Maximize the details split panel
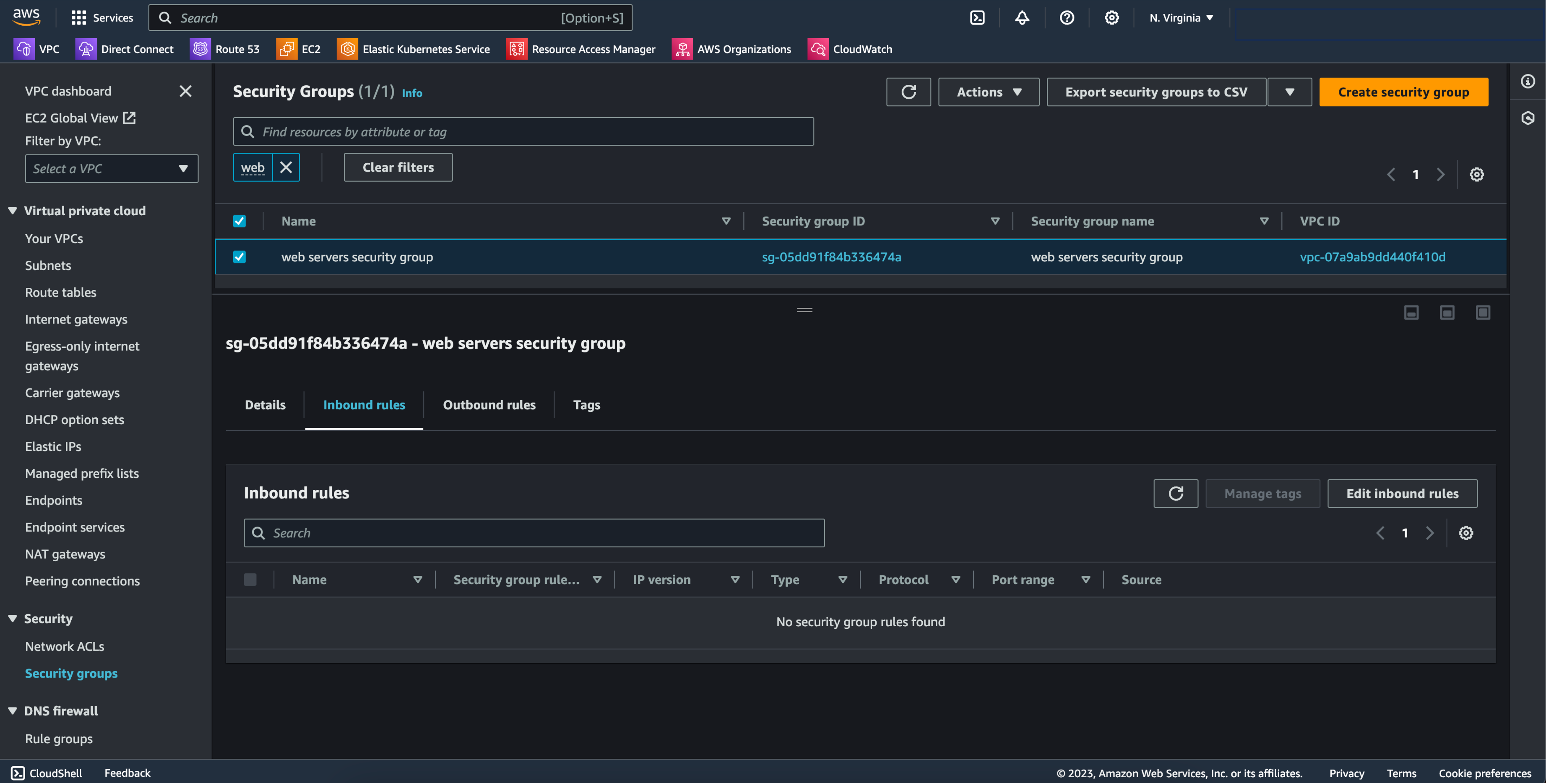Viewport: 1546px width, 784px height. 1482,313
